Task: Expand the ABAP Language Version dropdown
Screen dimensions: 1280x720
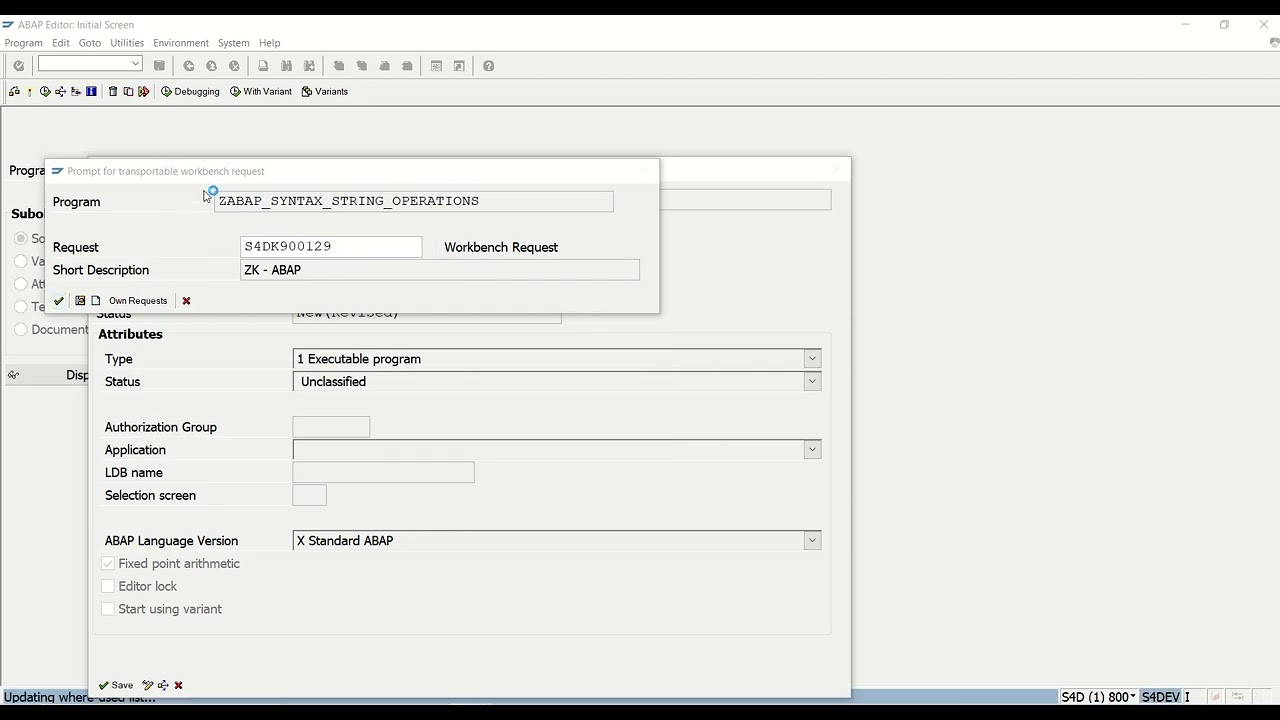Action: (812, 541)
